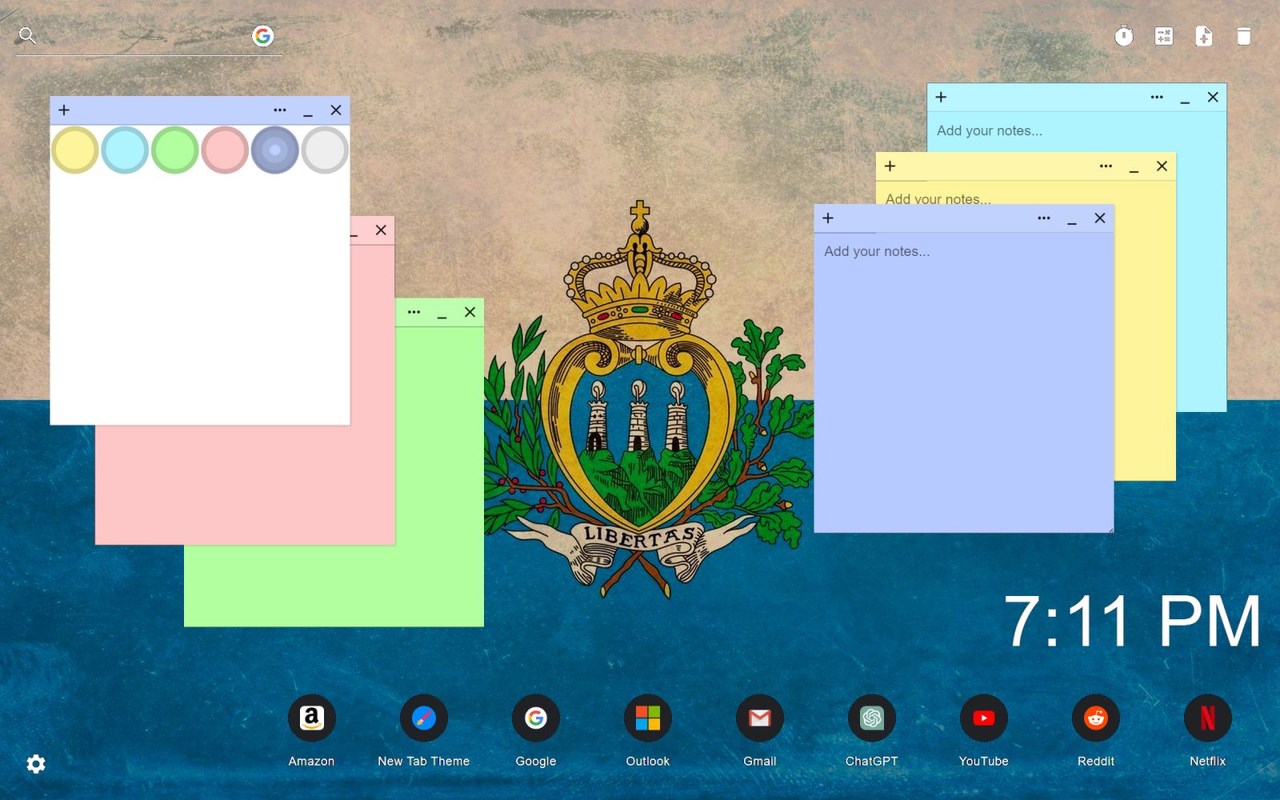Open the three-dots menu on green note
The width and height of the screenshot is (1280, 800).
point(414,312)
